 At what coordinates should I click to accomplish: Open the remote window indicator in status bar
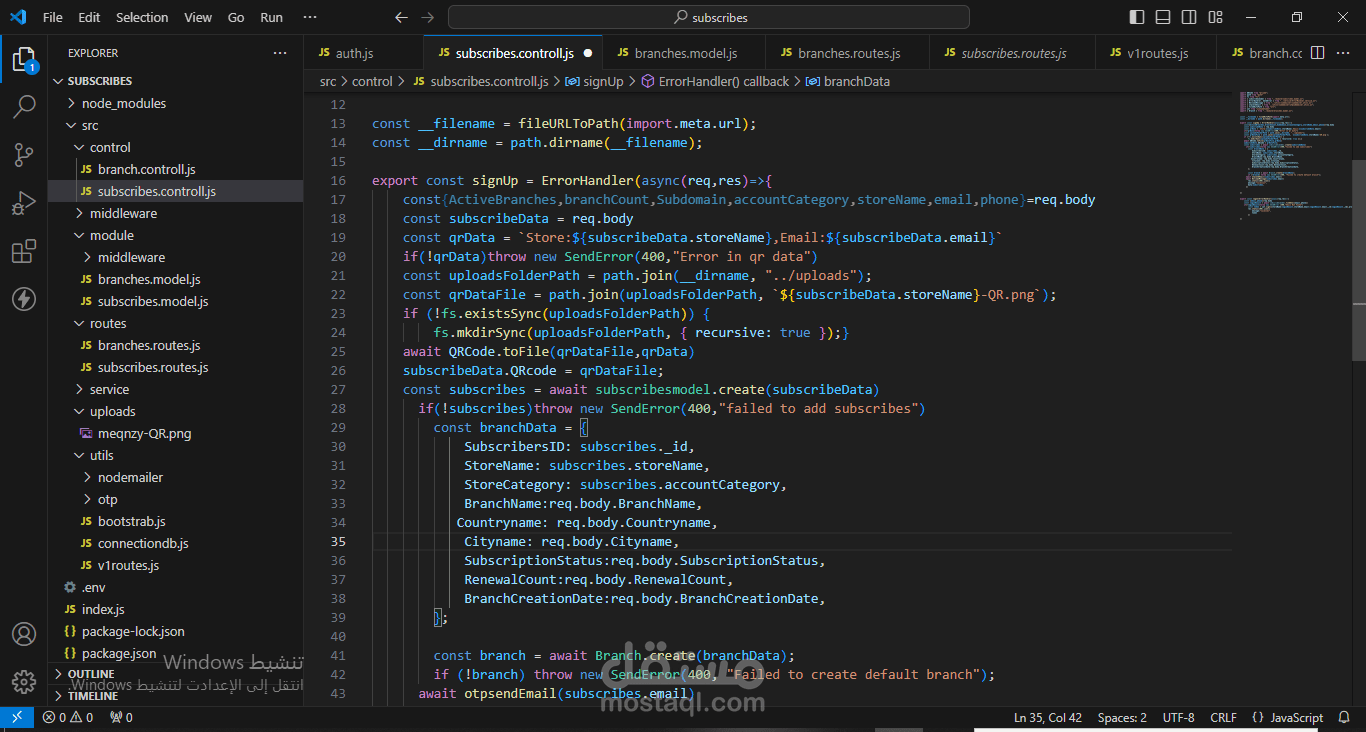[16, 717]
